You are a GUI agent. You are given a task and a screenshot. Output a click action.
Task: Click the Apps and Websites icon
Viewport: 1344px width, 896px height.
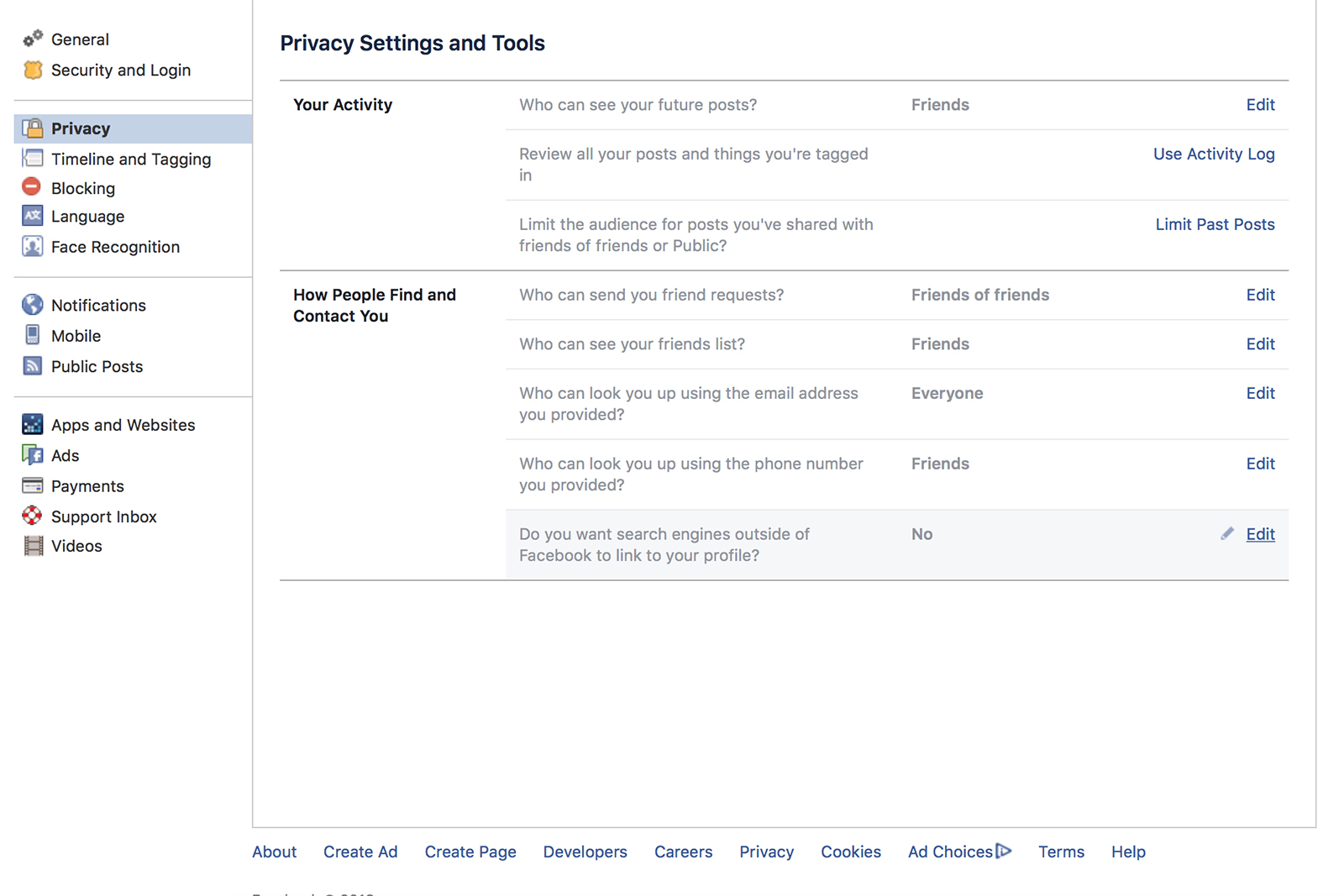[33, 424]
